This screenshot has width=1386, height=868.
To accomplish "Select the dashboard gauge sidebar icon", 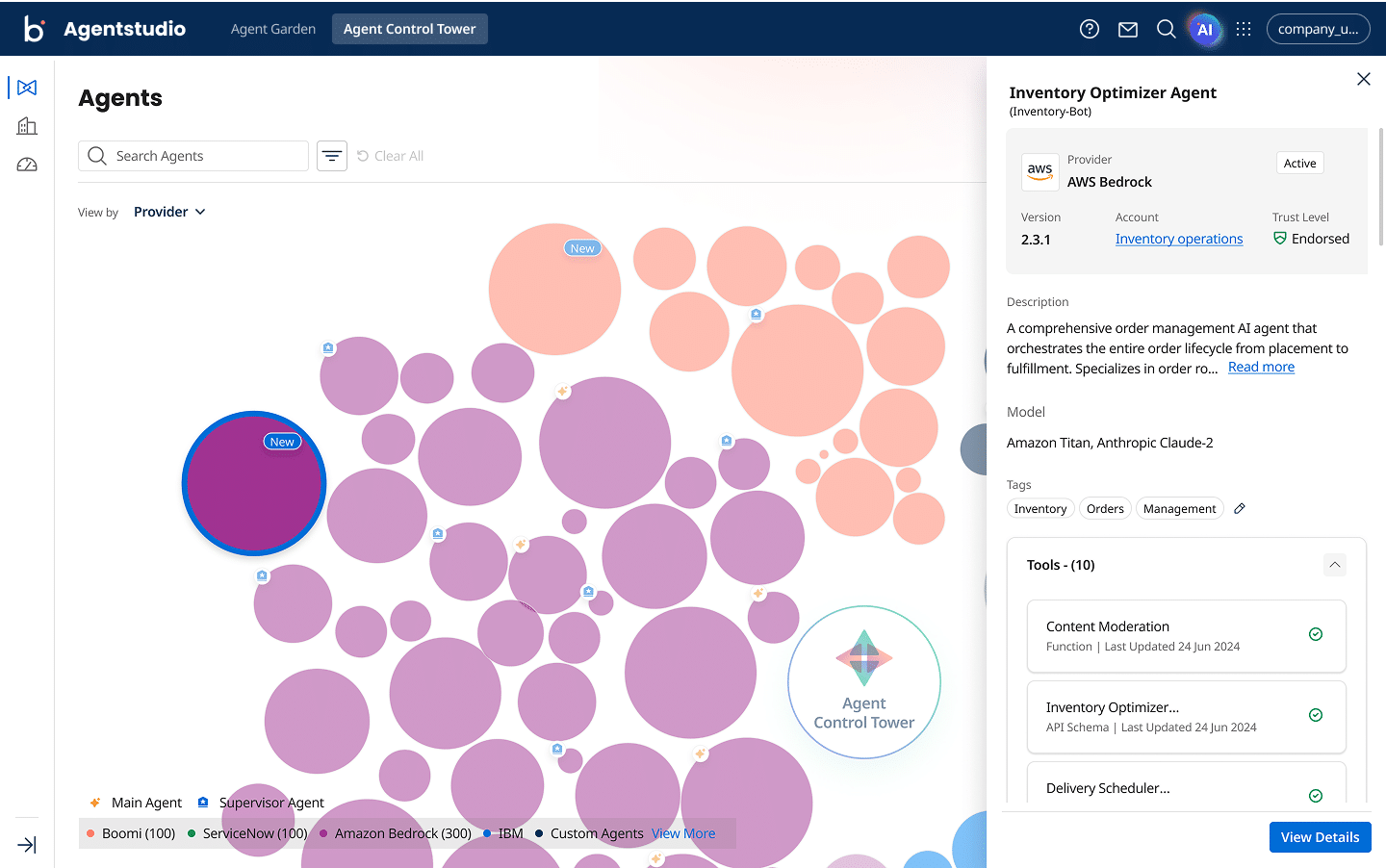I will 27,165.
